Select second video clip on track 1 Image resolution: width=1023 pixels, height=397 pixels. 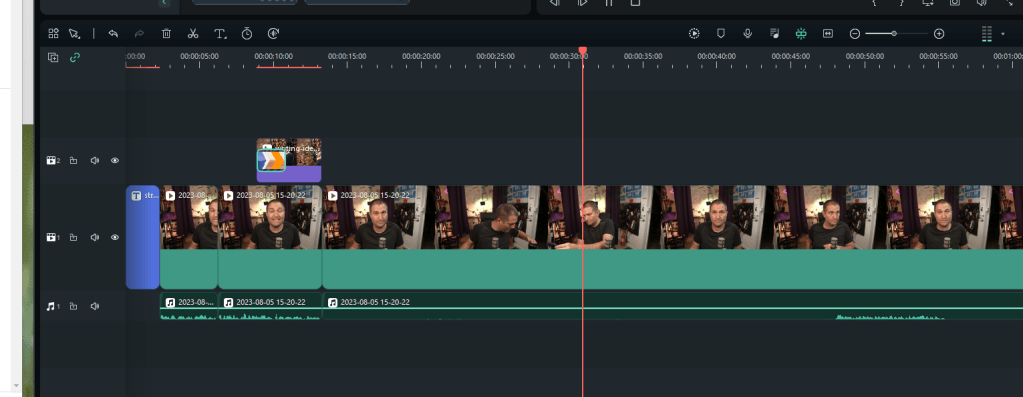point(270,237)
